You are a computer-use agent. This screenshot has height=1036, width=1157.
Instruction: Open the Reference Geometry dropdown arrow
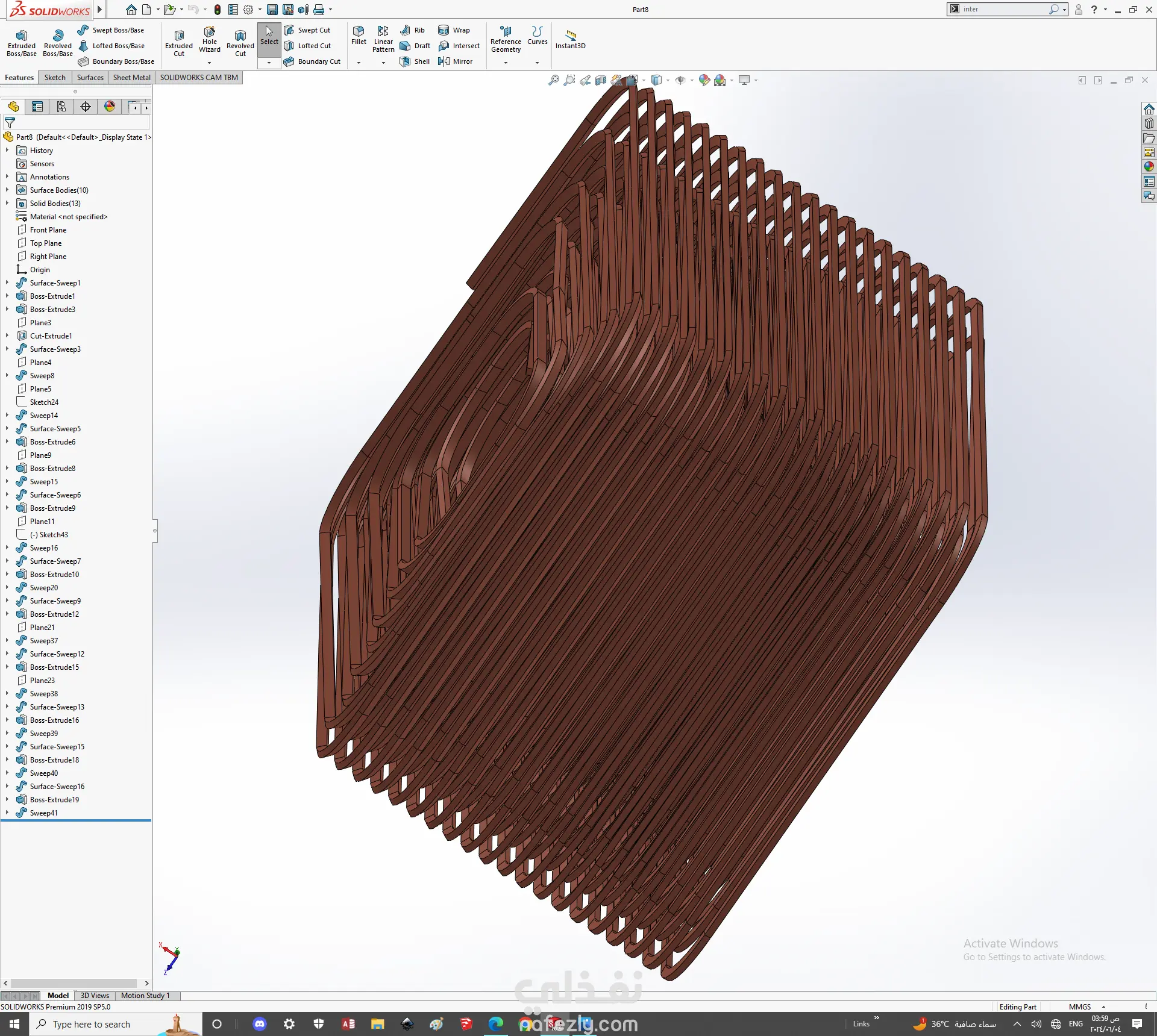coord(506,63)
